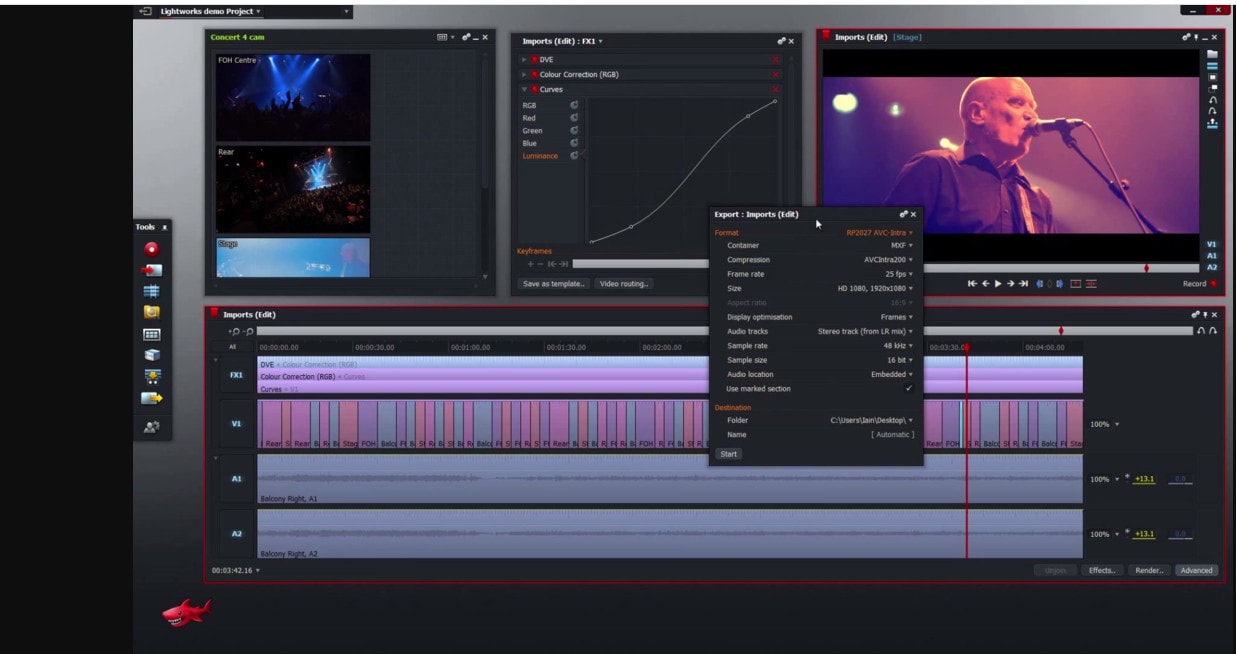Open the Format dropdown RP2027 AVC-Intra
The width and height of the screenshot is (1236, 654).
(879, 233)
